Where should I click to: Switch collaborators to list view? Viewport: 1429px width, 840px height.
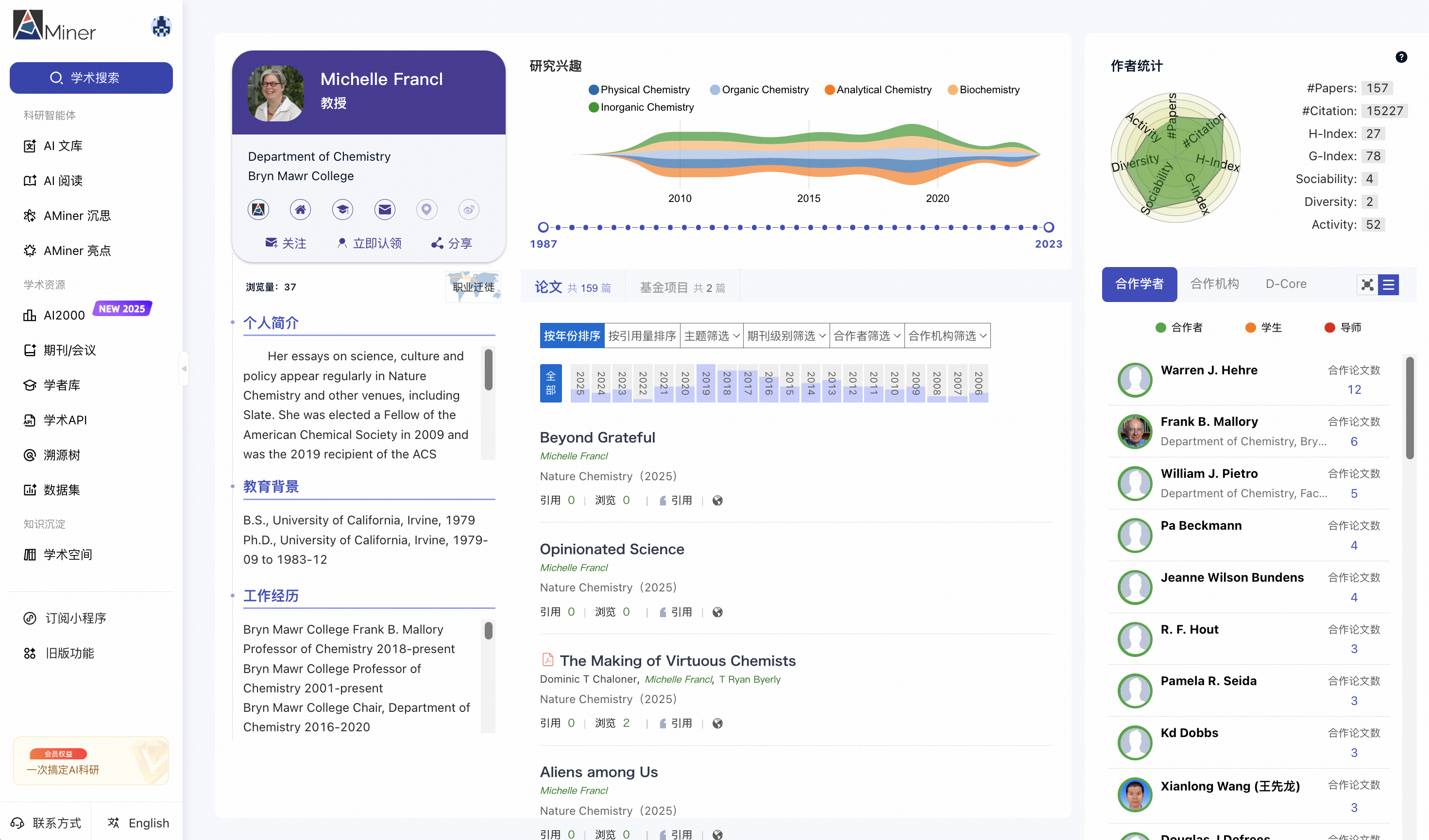[1389, 285]
